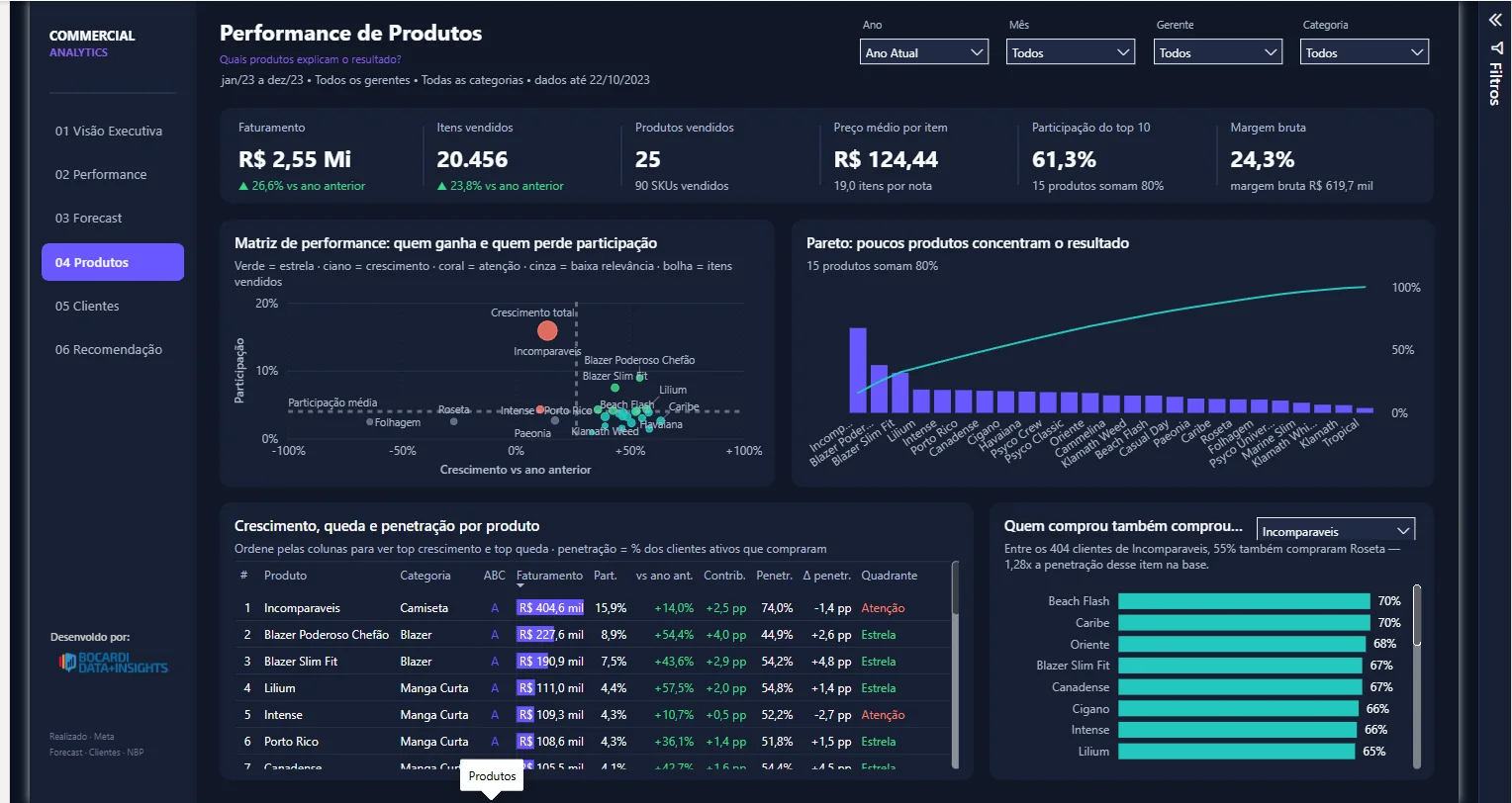Image resolution: width=1512 pixels, height=803 pixels.
Task: Open the Incomparaveis product selector dropdown
Action: coord(1336,531)
